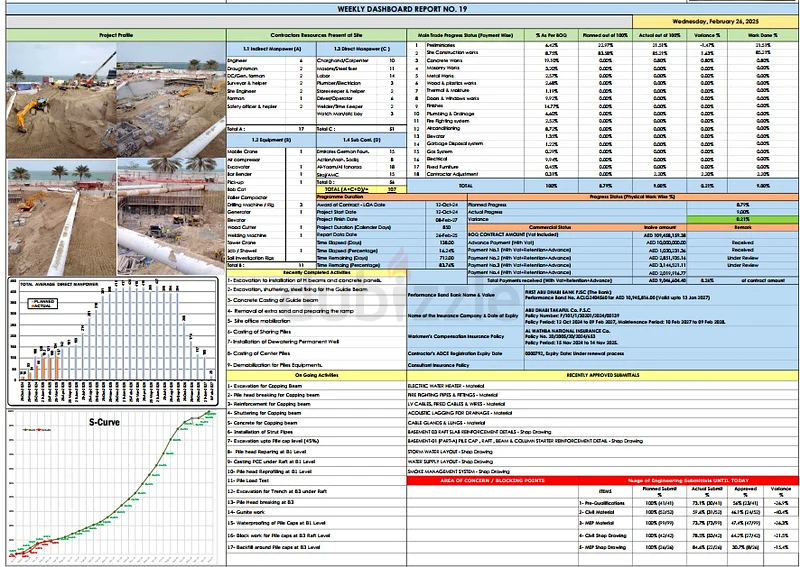The width and height of the screenshot is (800, 567).
Task: Select the '1.3 Direct Manpower (C)' header
Action: pos(361,49)
